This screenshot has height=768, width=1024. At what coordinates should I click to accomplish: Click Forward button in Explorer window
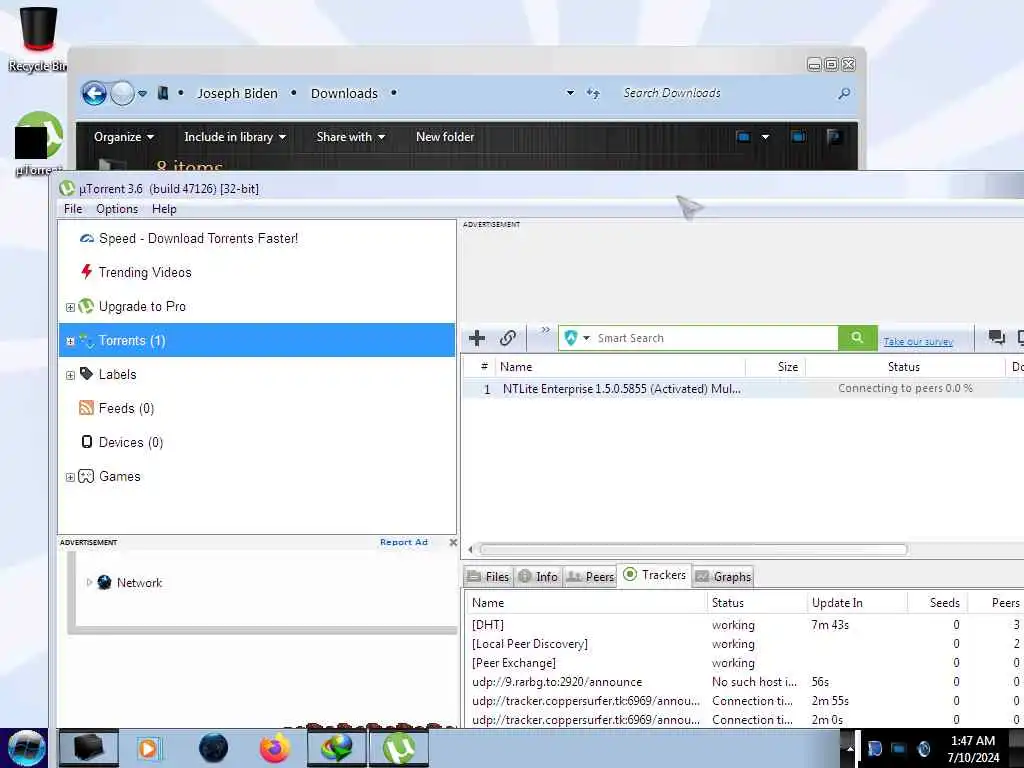122,93
